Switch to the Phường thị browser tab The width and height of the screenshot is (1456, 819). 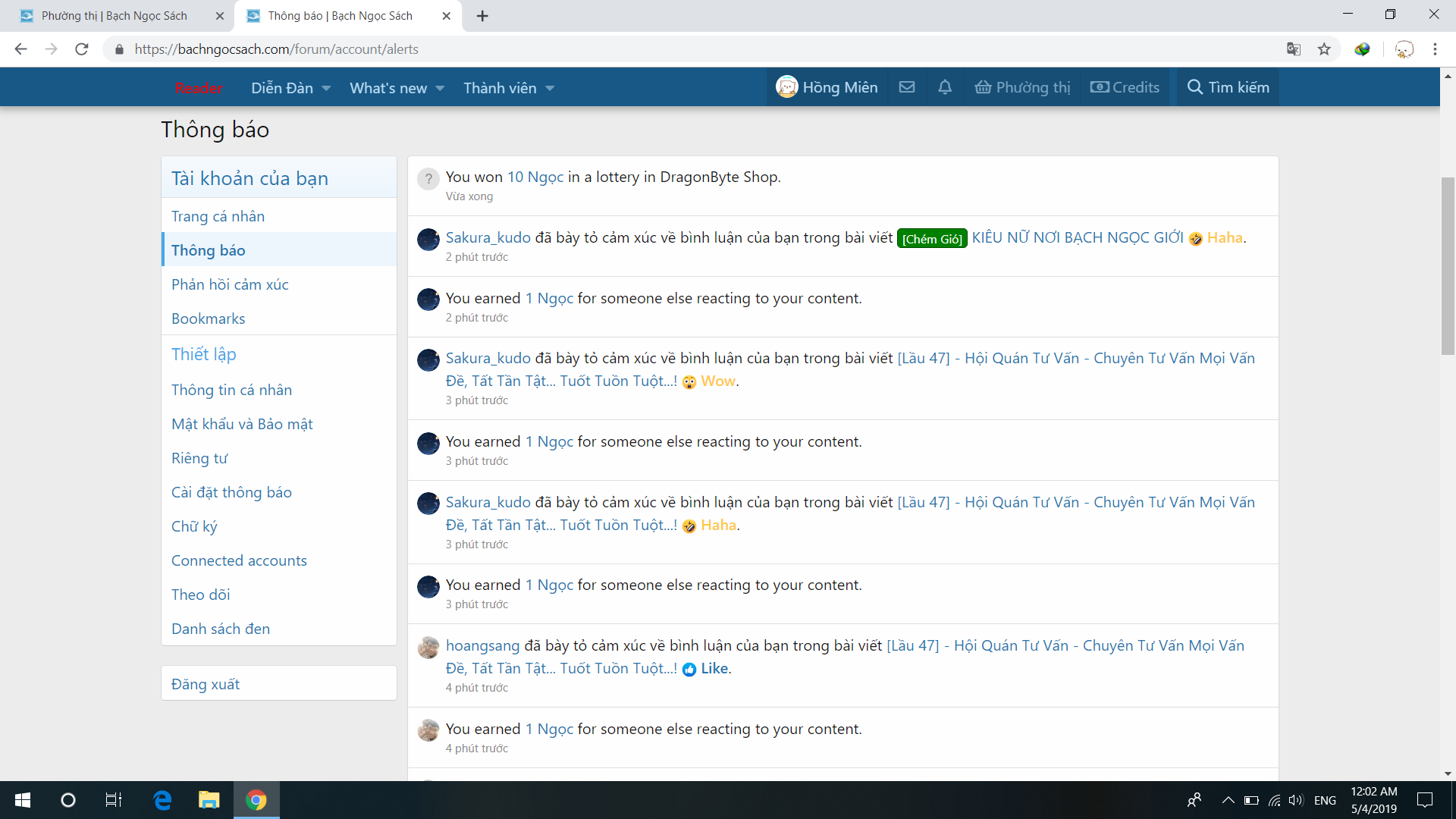114,16
